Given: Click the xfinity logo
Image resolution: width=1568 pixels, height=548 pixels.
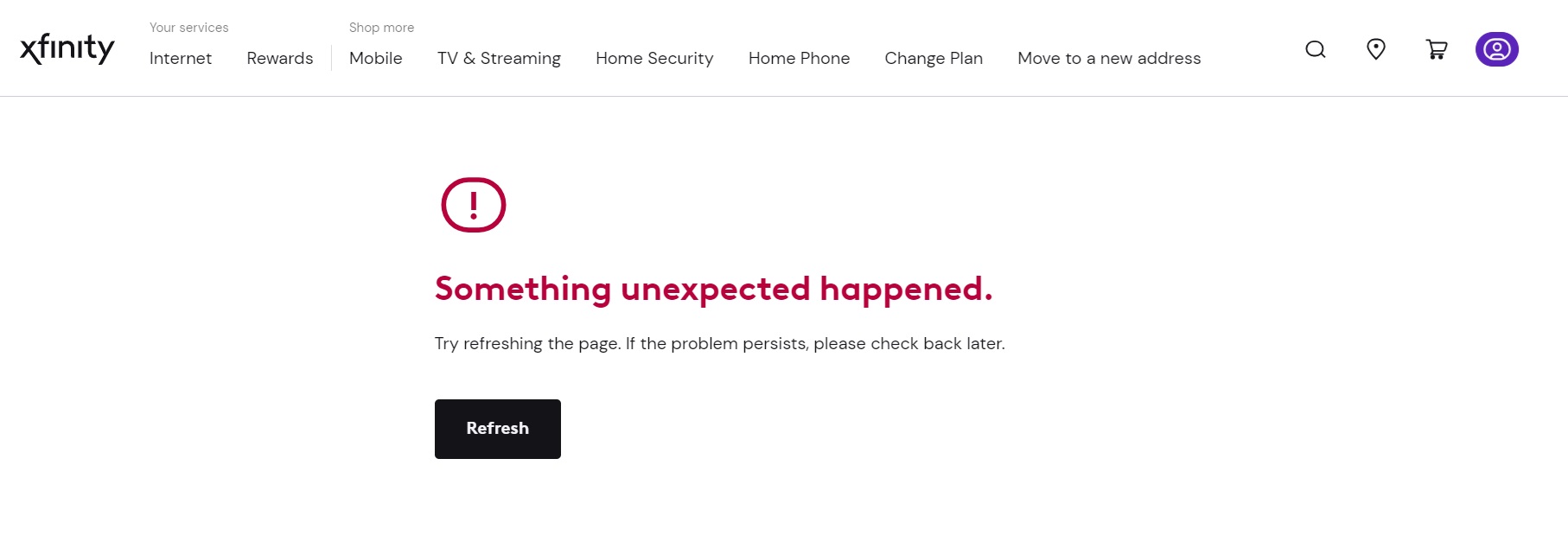Looking at the screenshot, I should pos(67,48).
